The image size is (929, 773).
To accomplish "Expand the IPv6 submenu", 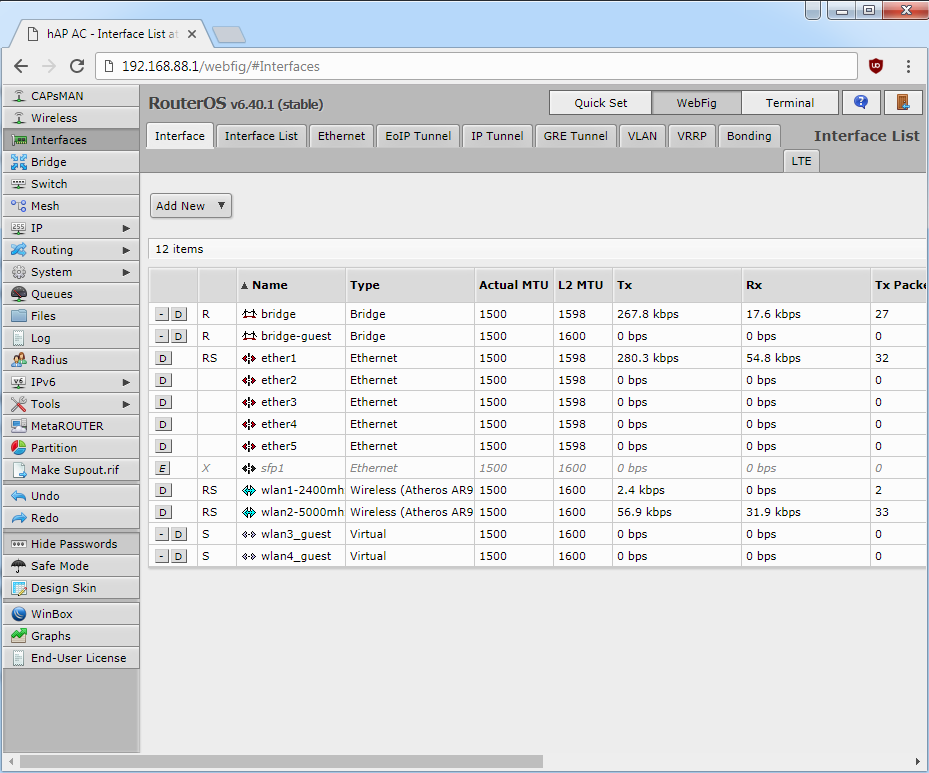I will point(71,382).
